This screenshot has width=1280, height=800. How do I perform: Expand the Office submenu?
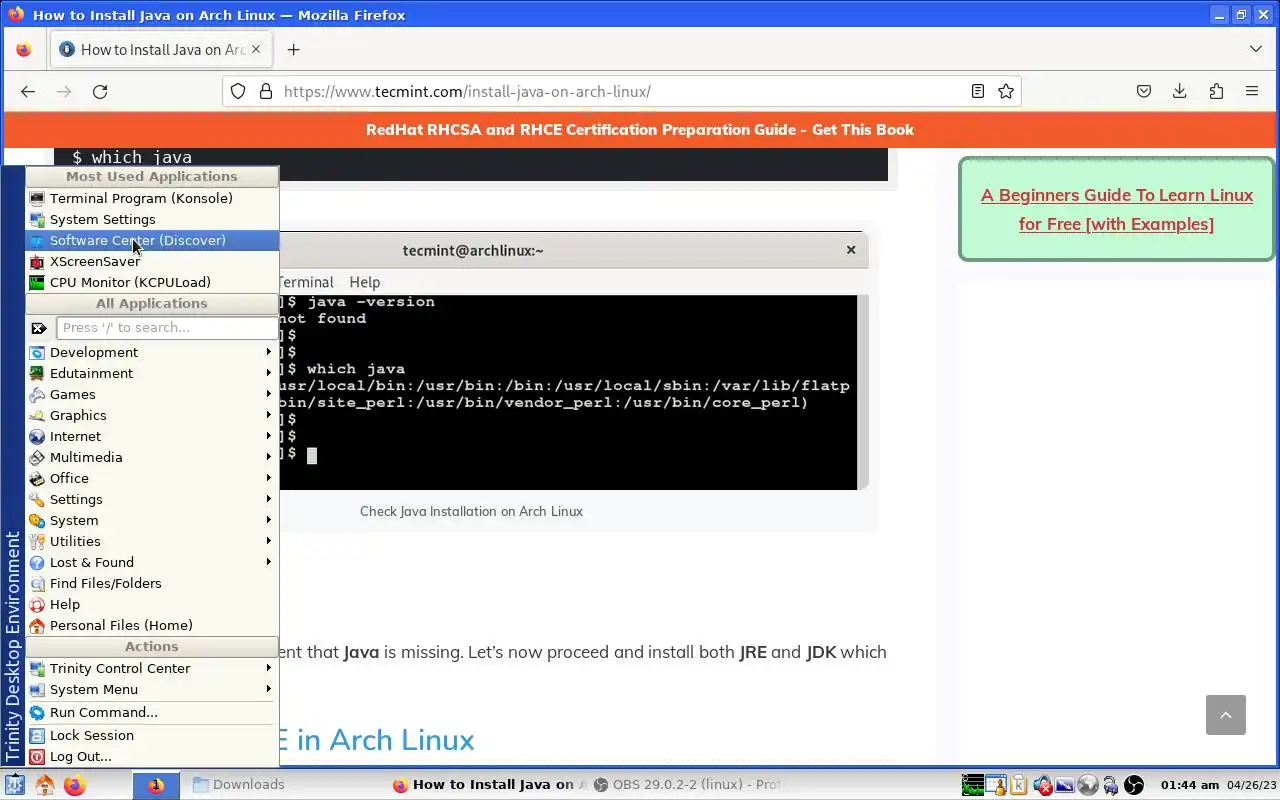(x=152, y=478)
